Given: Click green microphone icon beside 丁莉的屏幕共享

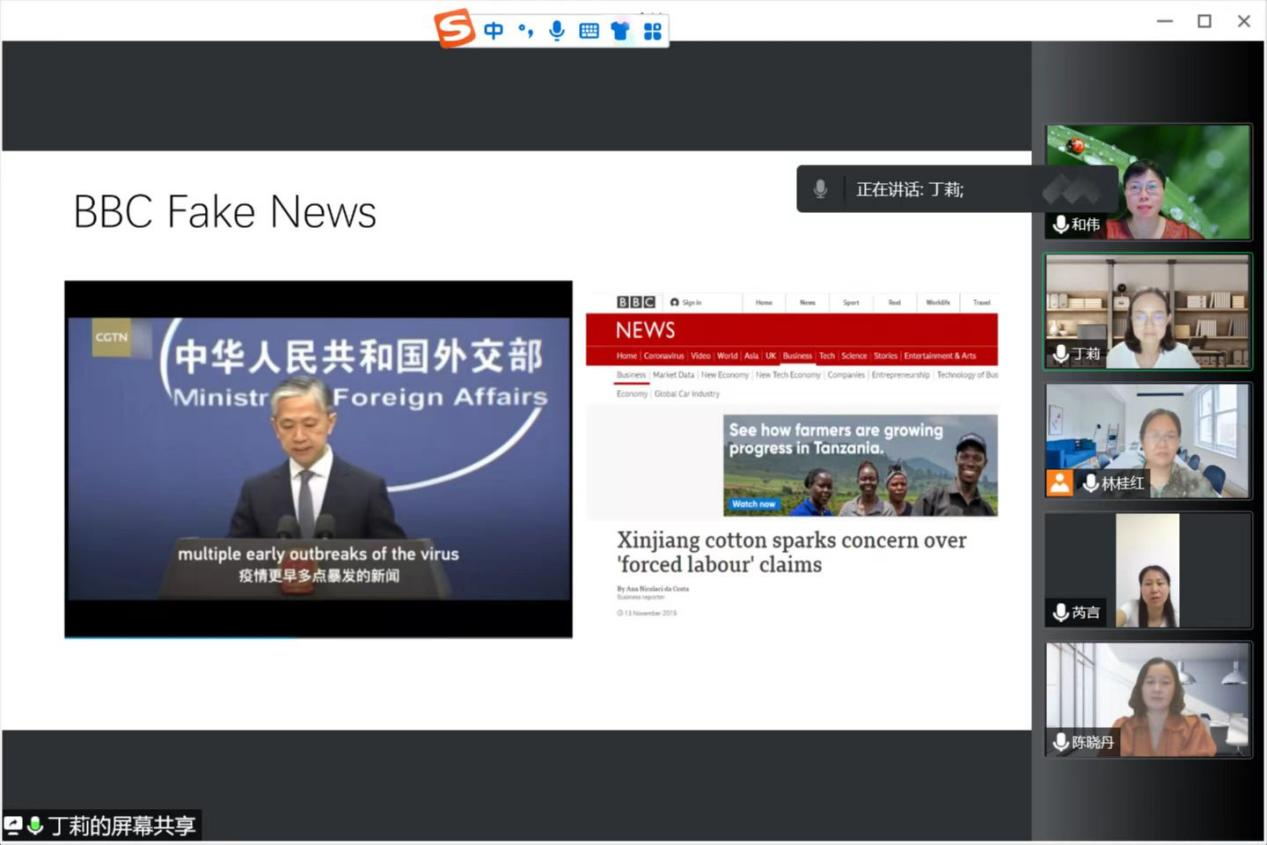Looking at the screenshot, I should click(35, 826).
